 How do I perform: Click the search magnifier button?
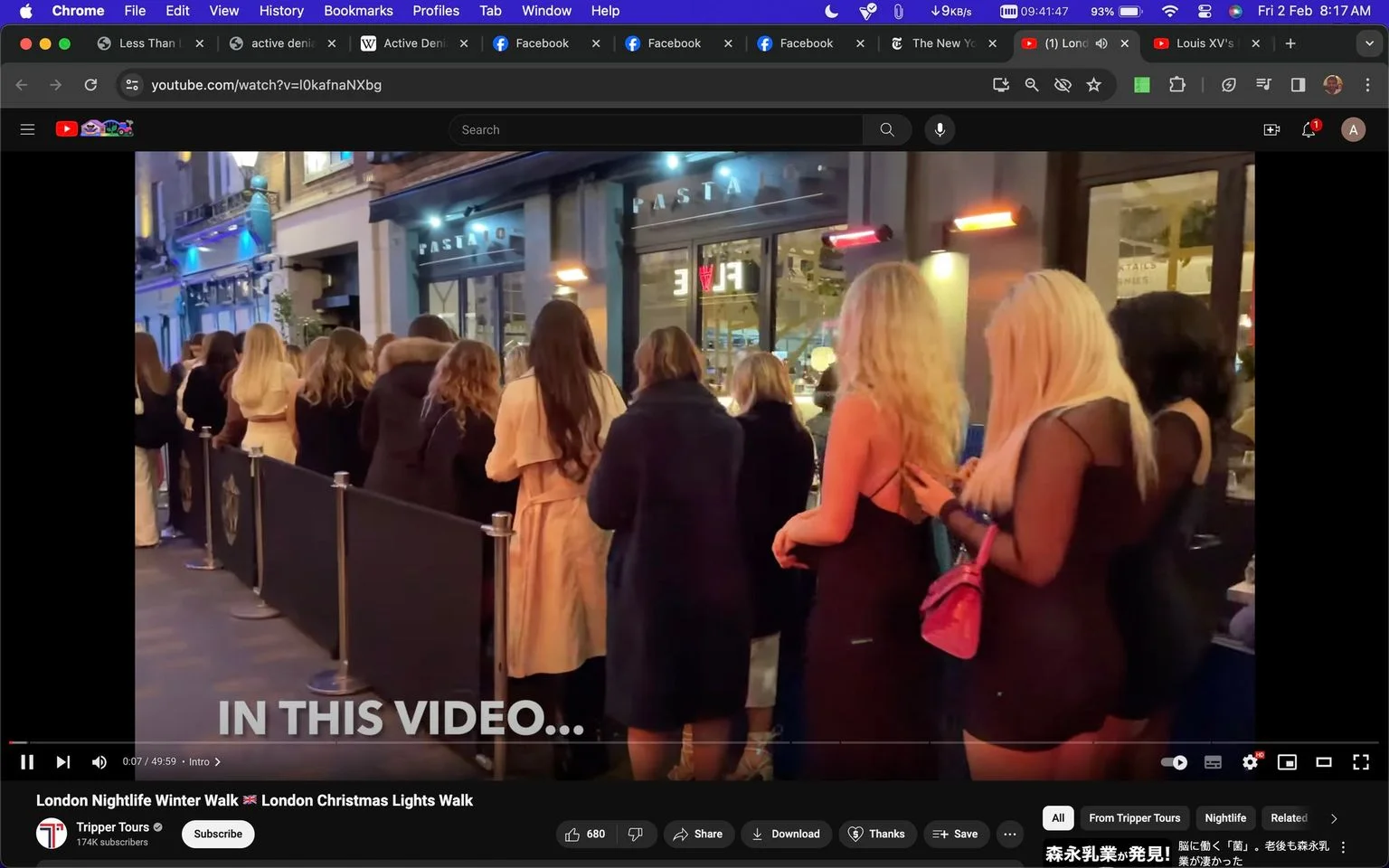[x=887, y=129]
